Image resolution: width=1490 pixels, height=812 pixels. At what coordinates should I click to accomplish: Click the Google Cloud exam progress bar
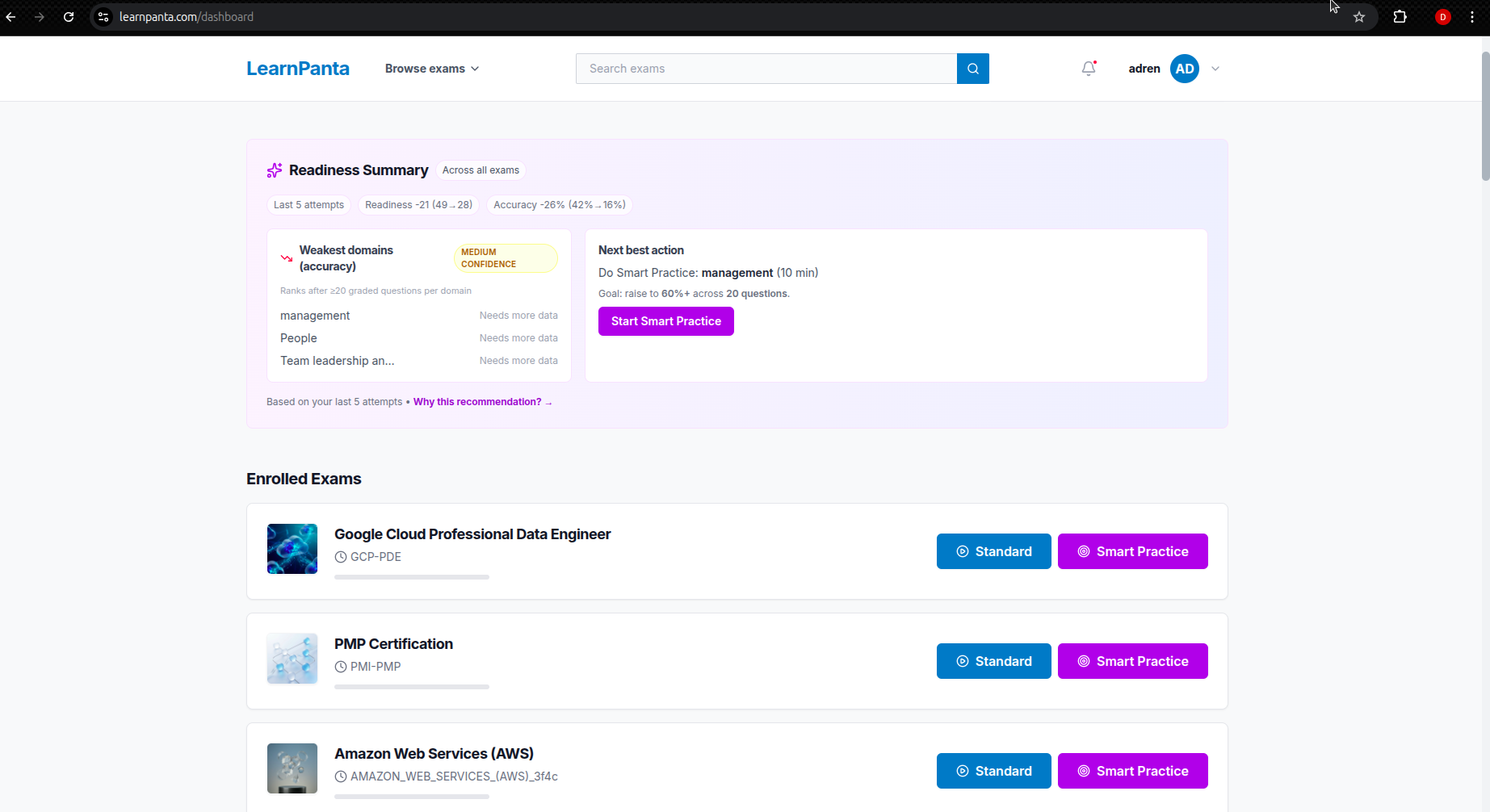point(412,577)
